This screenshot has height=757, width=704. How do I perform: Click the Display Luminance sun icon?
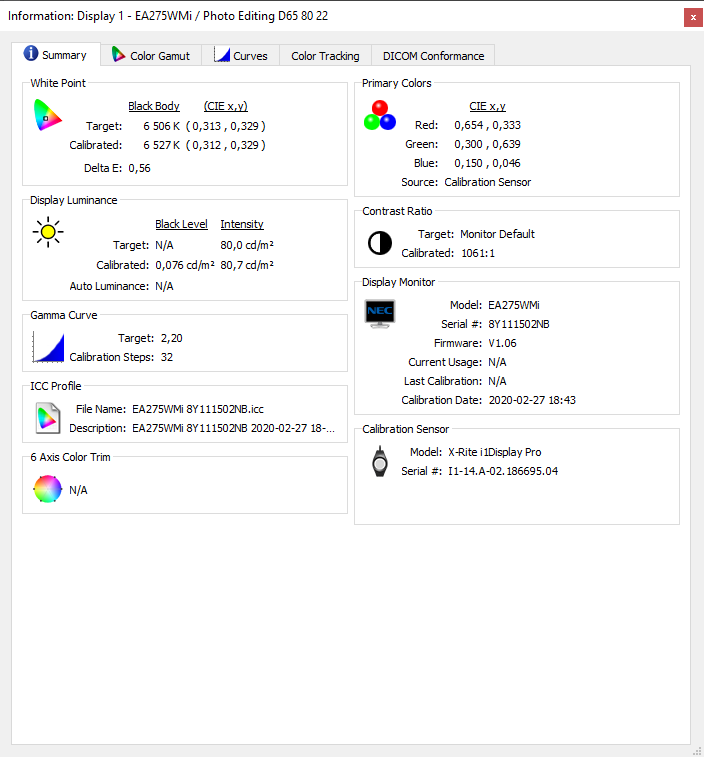pos(47,233)
